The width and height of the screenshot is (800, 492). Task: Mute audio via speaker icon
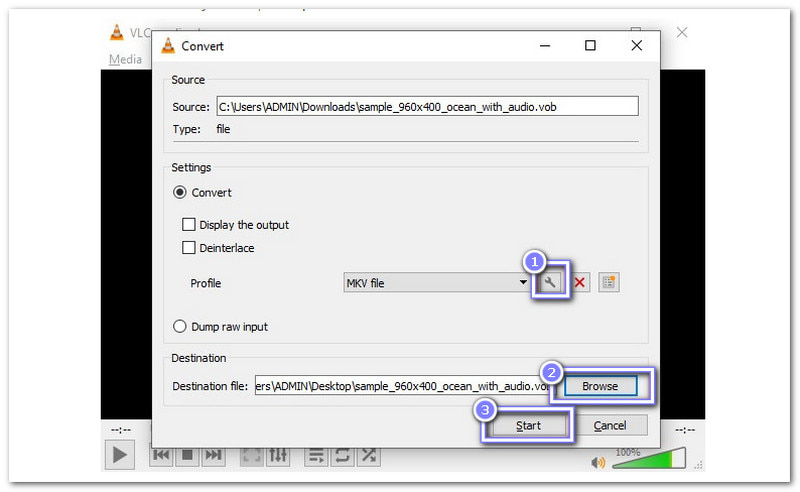(600, 462)
